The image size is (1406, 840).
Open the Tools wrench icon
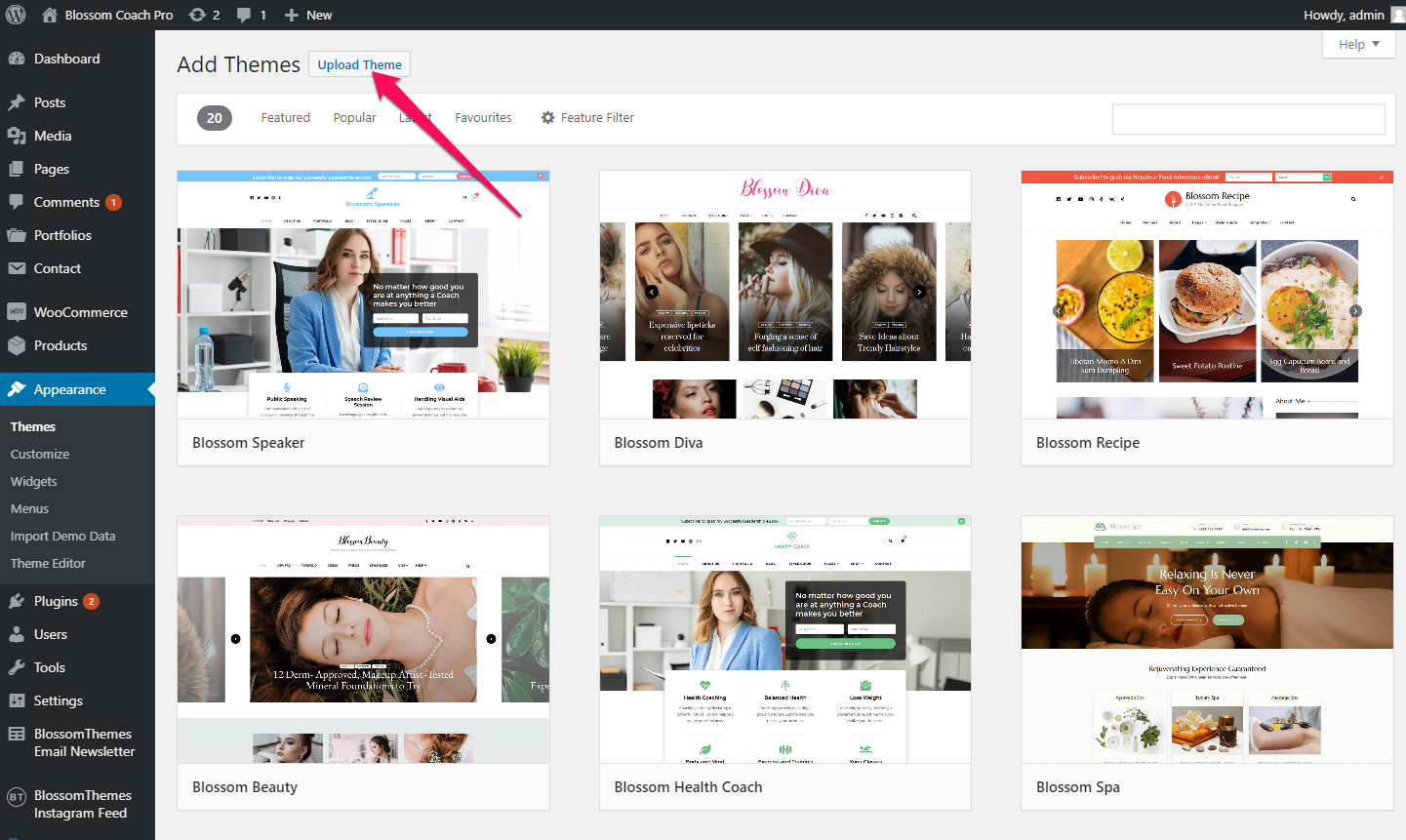click(17, 667)
